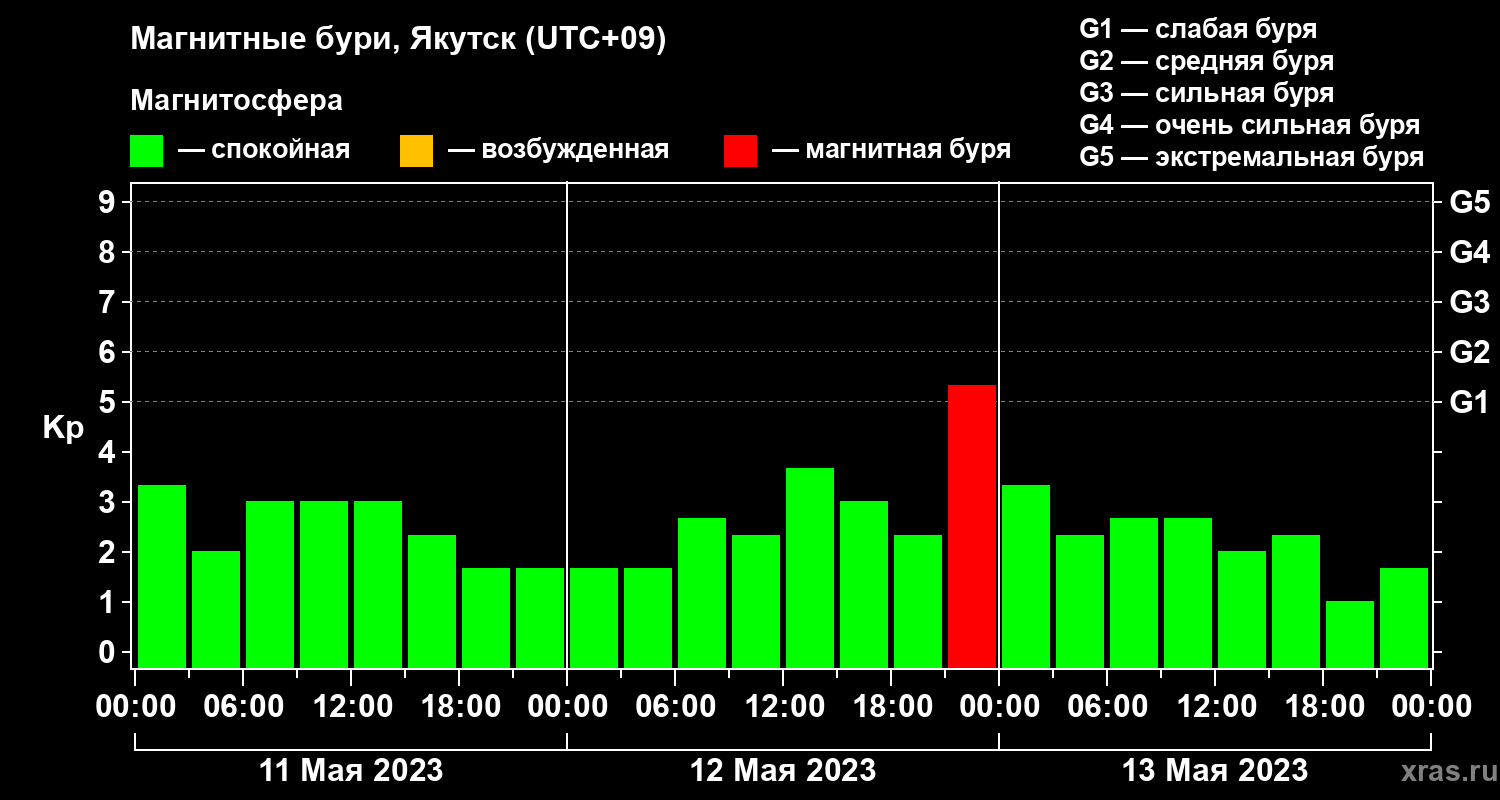The image size is (1500, 800).
Task: Click the right-axis 'G1' level label
Action: coord(1469,402)
